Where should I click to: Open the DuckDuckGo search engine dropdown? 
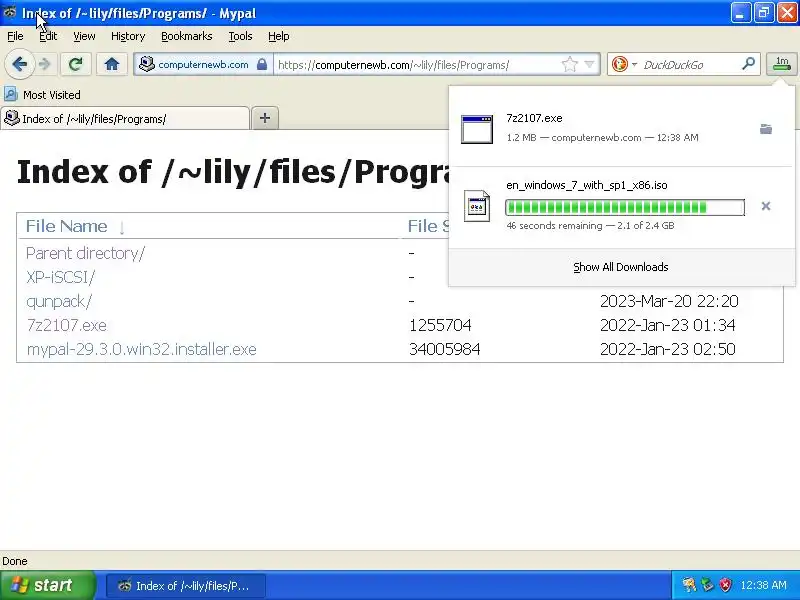click(x=634, y=65)
